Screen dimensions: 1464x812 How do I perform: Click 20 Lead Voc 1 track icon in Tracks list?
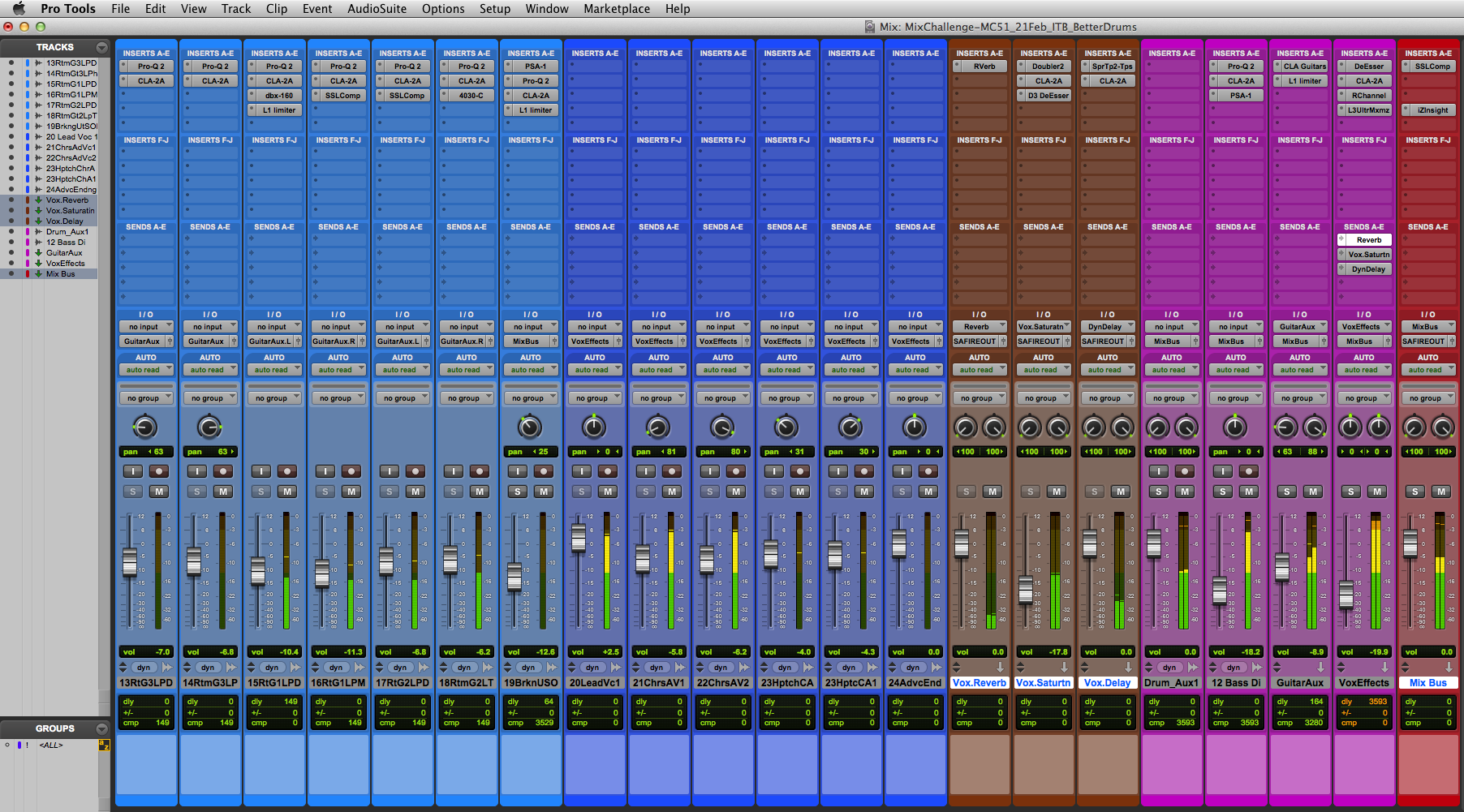tap(38, 137)
